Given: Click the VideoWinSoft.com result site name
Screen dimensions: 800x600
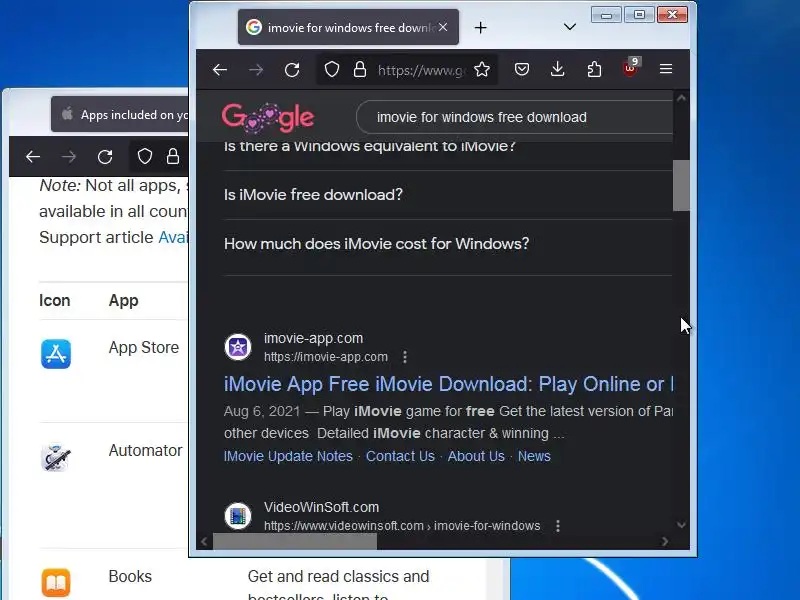Looking at the screenshot, I should coord(321,507).
